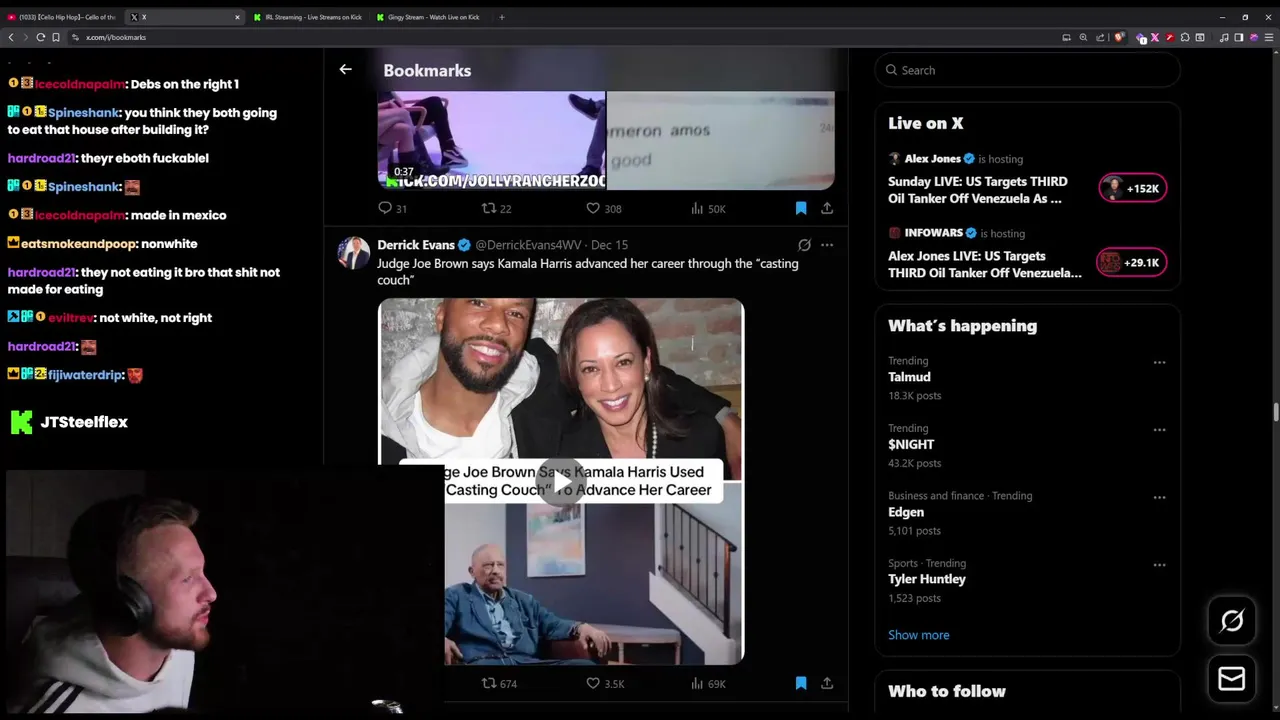1280x720 pixels.
Task: View analytics showing 69K views
Action: (x=697, y=683)
